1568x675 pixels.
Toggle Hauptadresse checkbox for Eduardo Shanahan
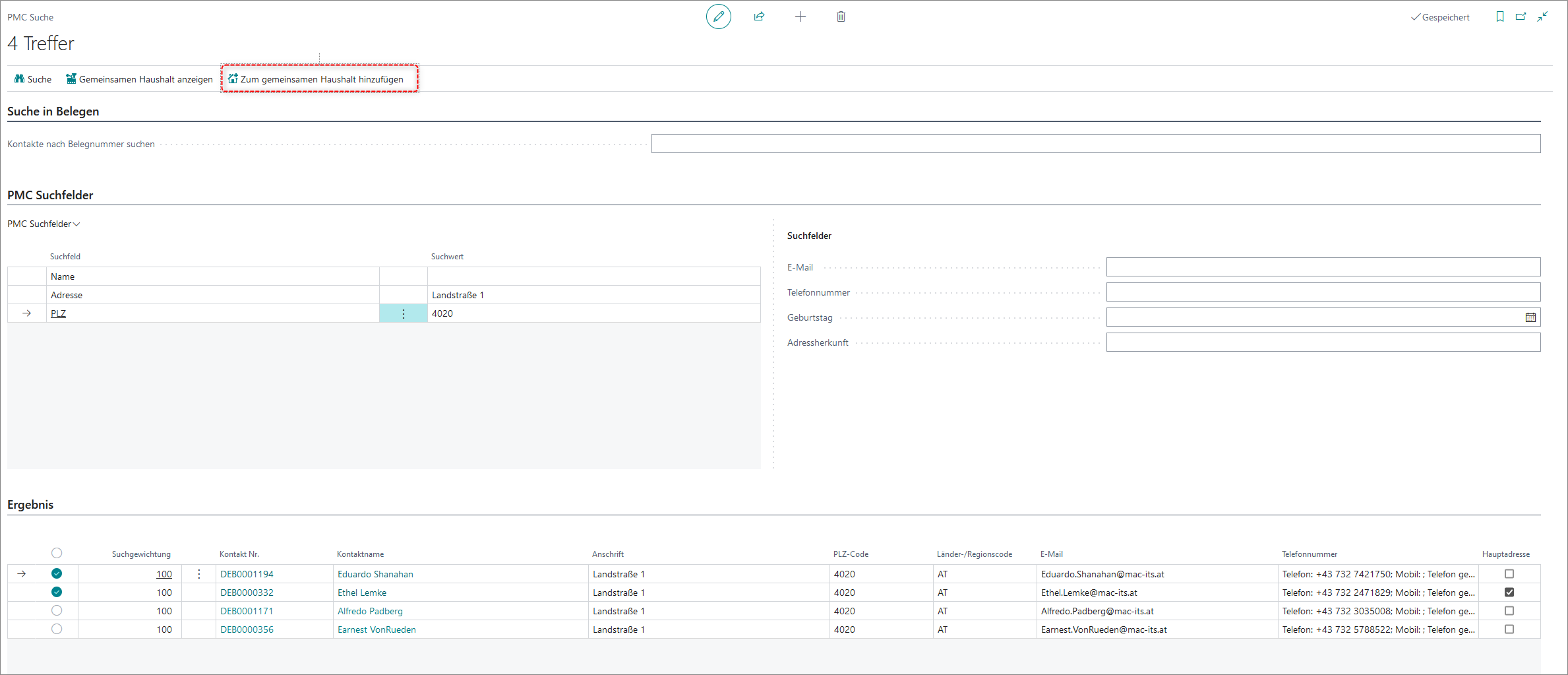(1509, 574)
